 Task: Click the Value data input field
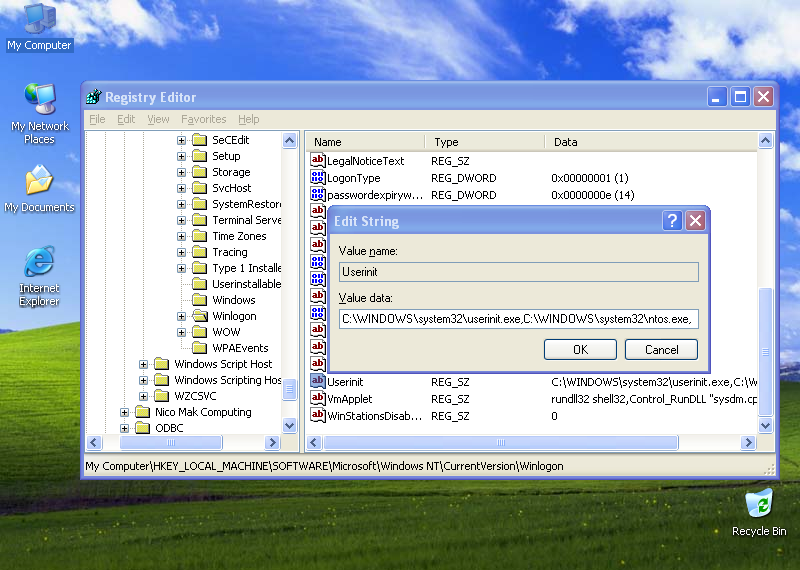tap(518, 319)
